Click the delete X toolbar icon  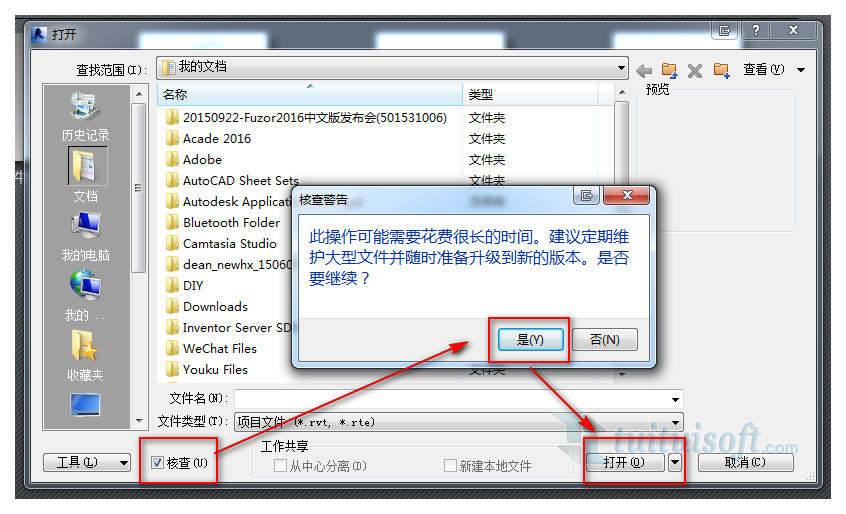tap(695, 71)
